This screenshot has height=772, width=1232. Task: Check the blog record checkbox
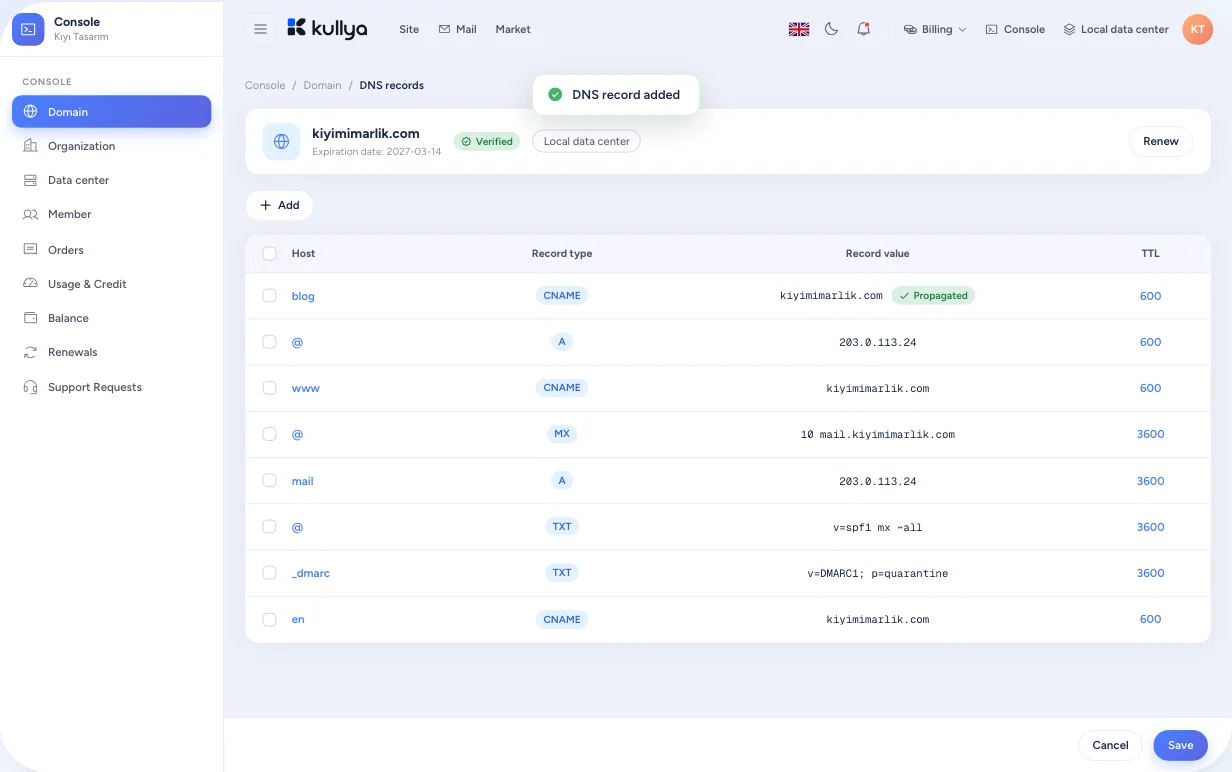[x=269, y=295]
